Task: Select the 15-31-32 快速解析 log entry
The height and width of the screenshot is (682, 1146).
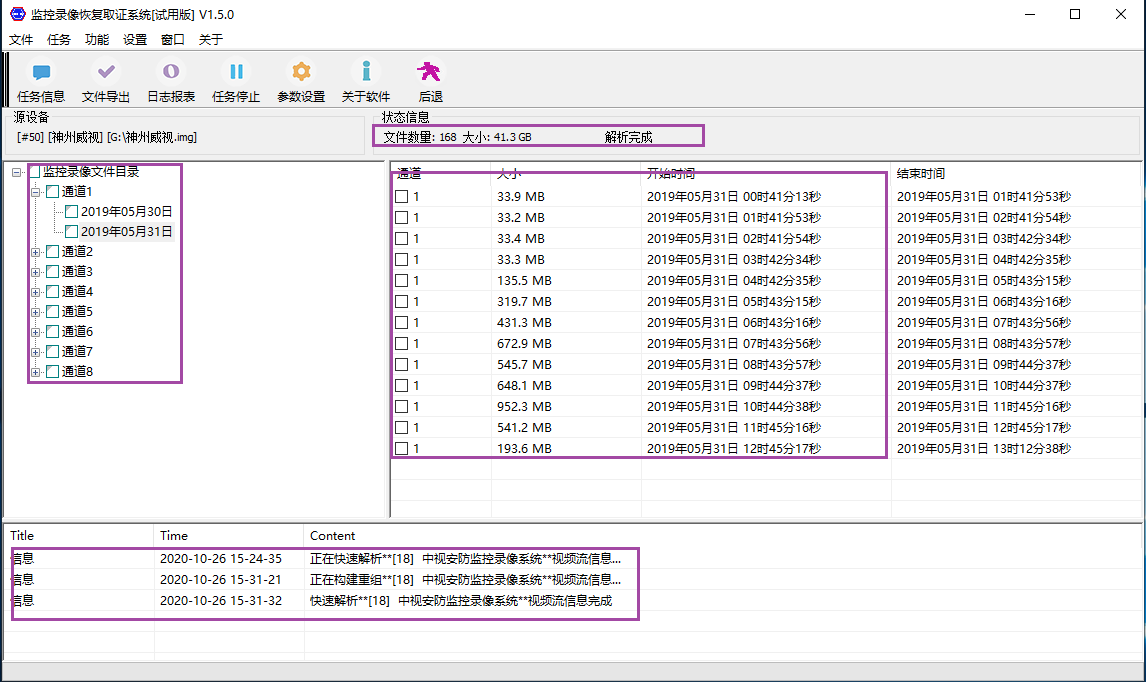Action: 460,601
